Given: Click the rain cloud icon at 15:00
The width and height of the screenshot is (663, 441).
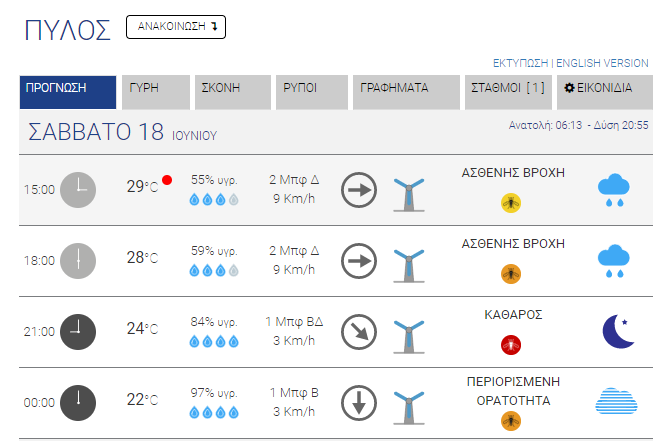Looking at the screenshot, I should click(x=614, y=190).
